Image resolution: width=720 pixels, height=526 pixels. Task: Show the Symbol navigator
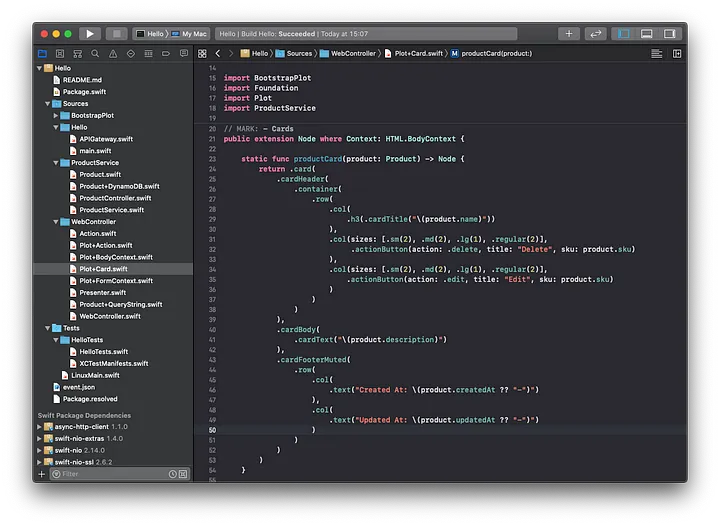(78, 54)
